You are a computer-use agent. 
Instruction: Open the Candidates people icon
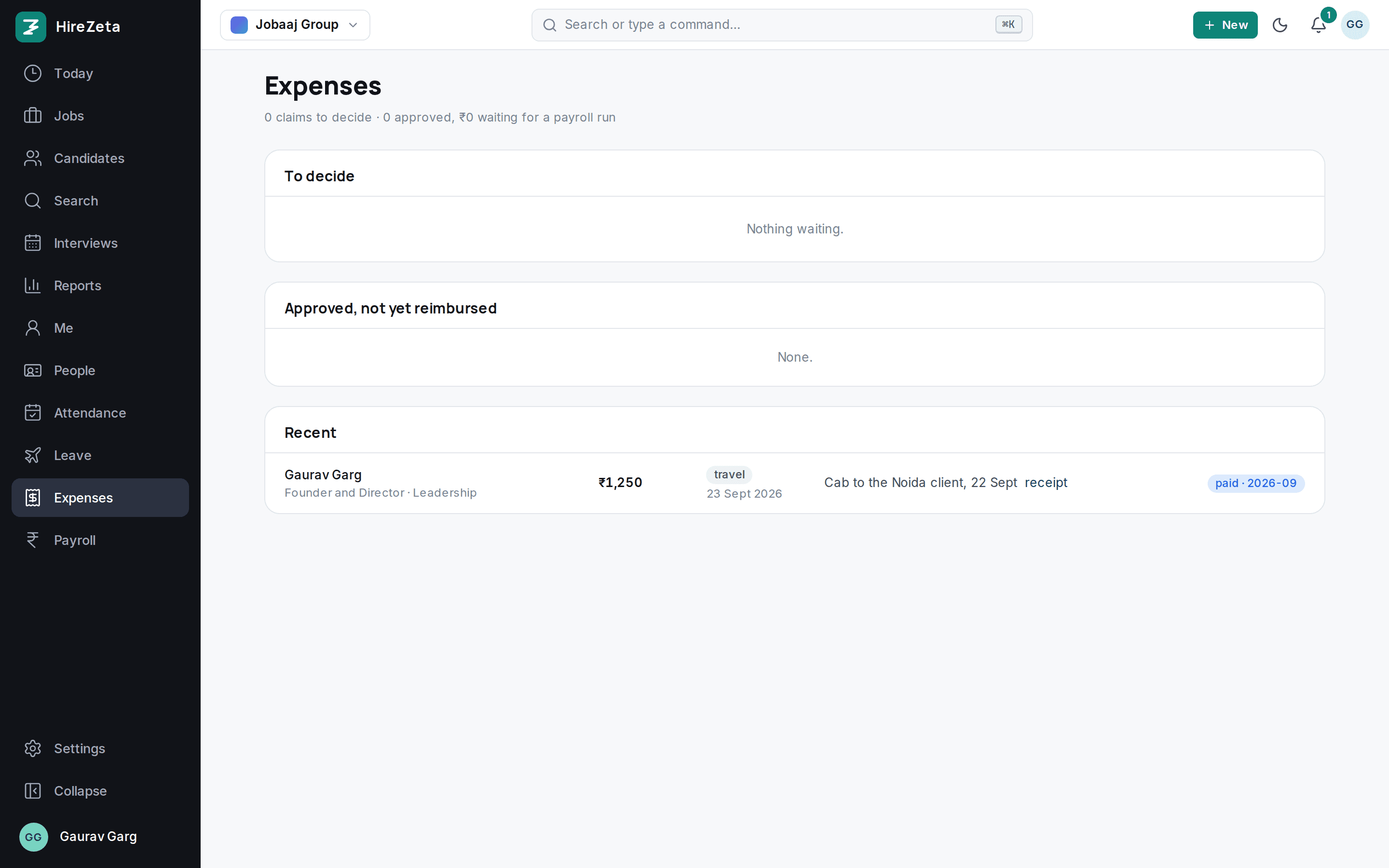33,159
